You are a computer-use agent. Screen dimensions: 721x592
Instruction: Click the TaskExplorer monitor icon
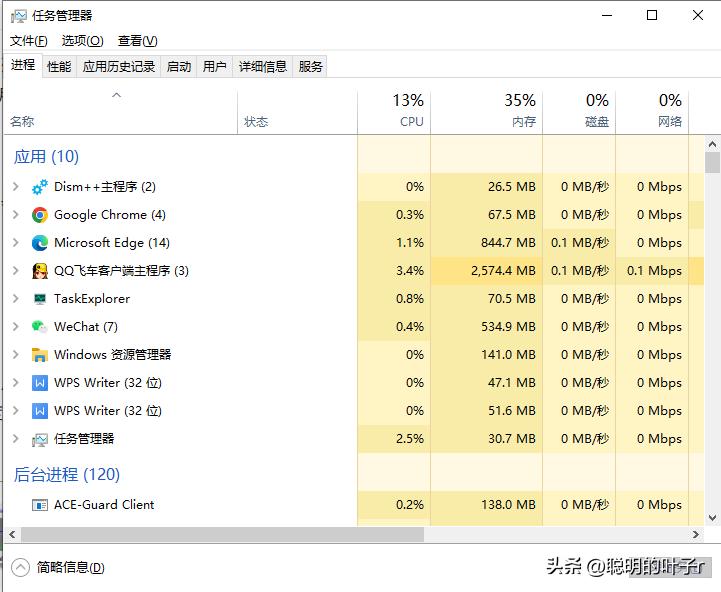pos(40,299)
